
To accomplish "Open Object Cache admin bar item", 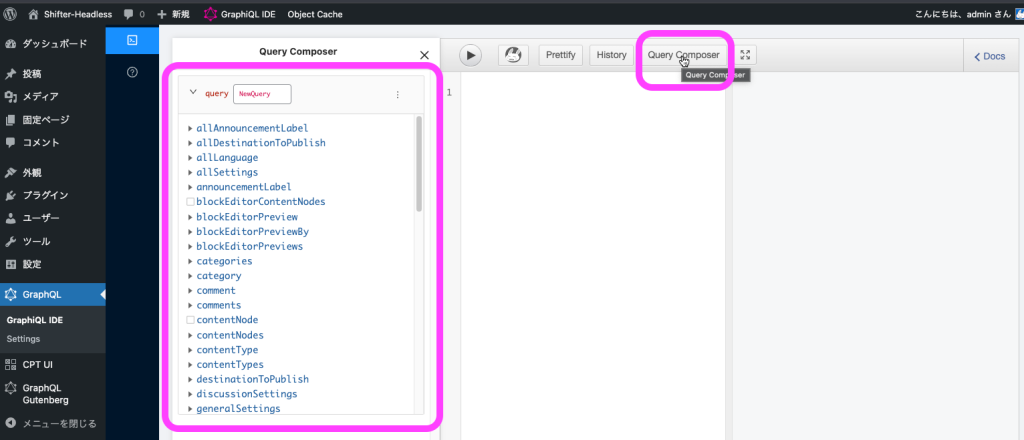I will (x=315, y=14).
